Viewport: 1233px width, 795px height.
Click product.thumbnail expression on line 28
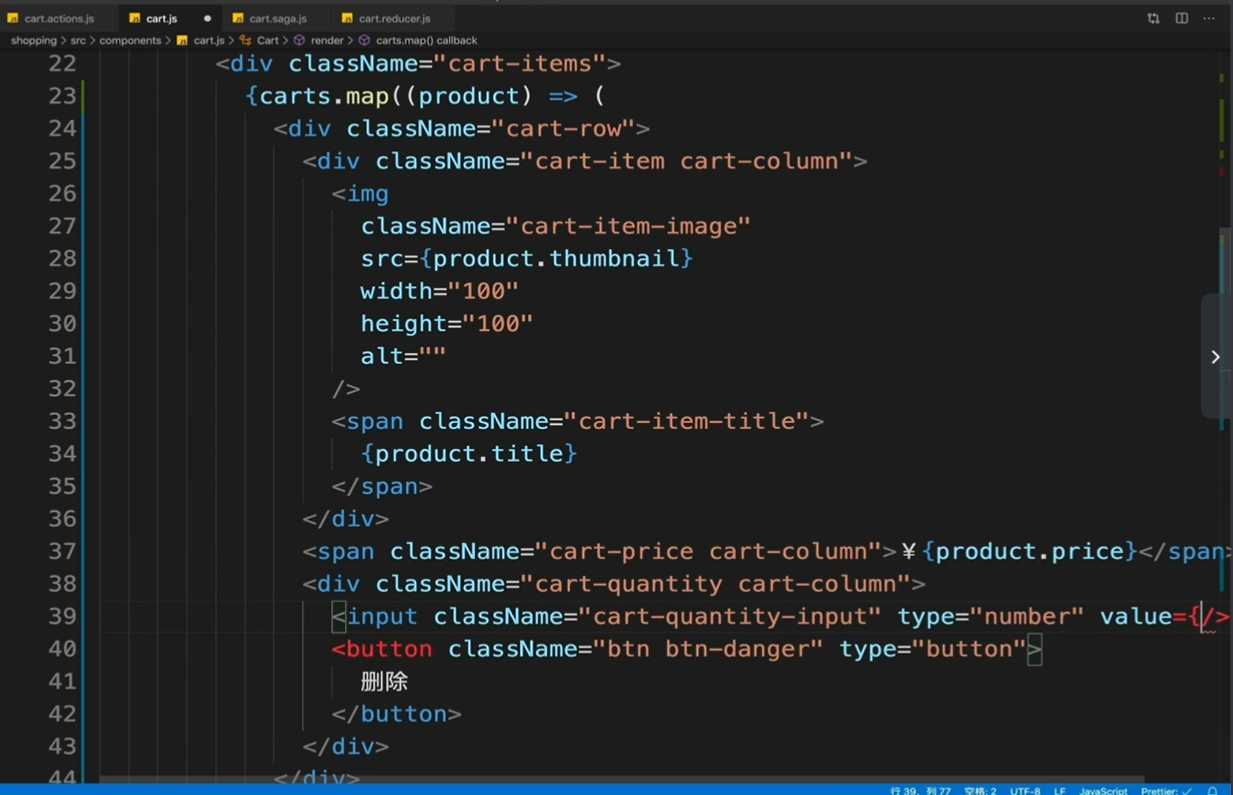coord(556,258)
